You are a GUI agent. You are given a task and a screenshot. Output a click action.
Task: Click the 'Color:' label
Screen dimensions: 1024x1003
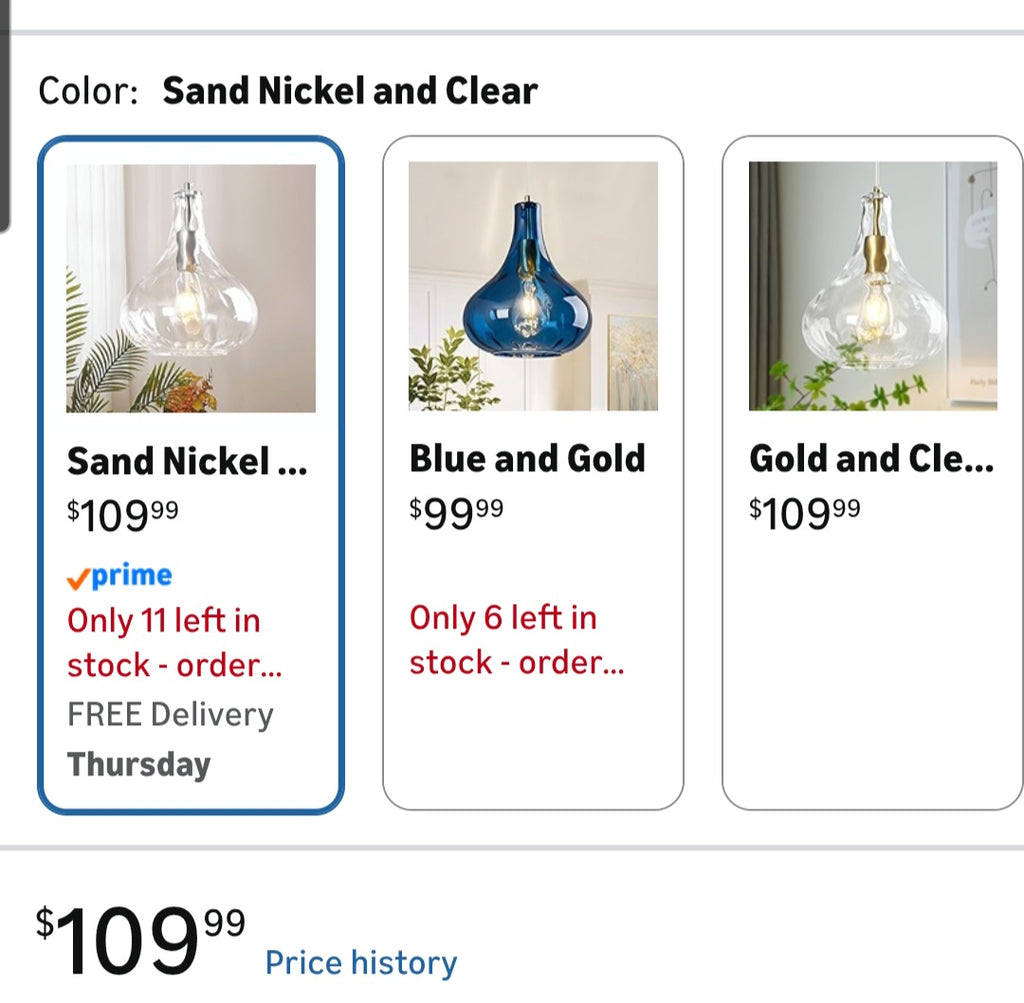[88, 91]
